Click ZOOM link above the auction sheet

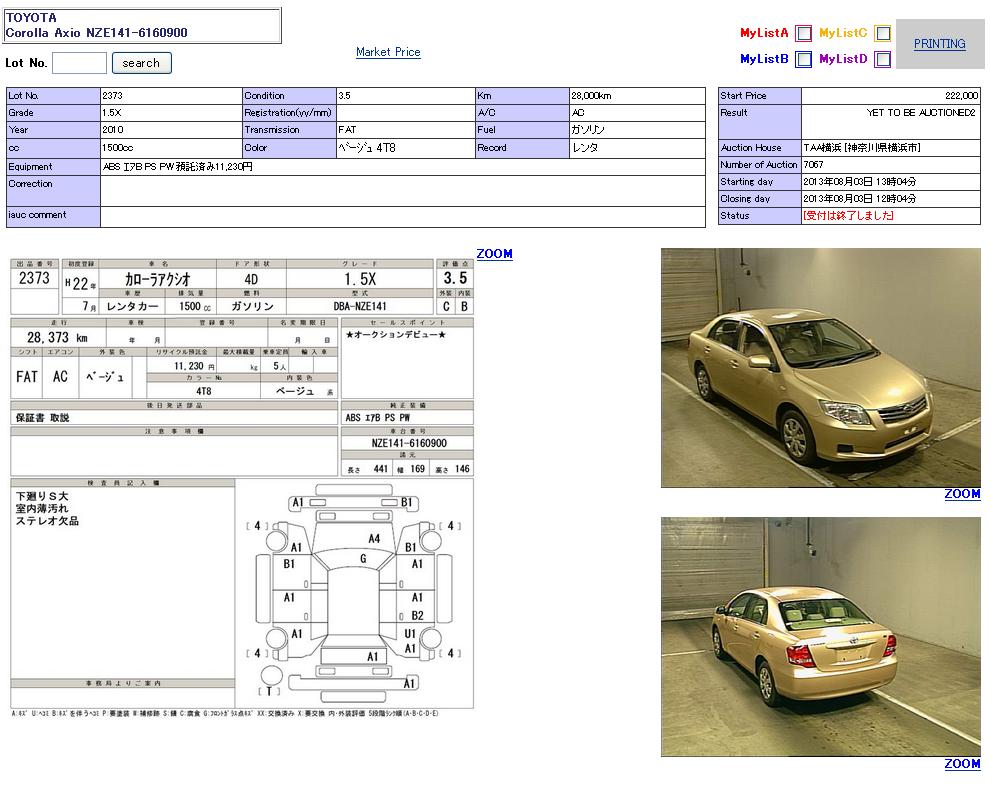(494, 254)
